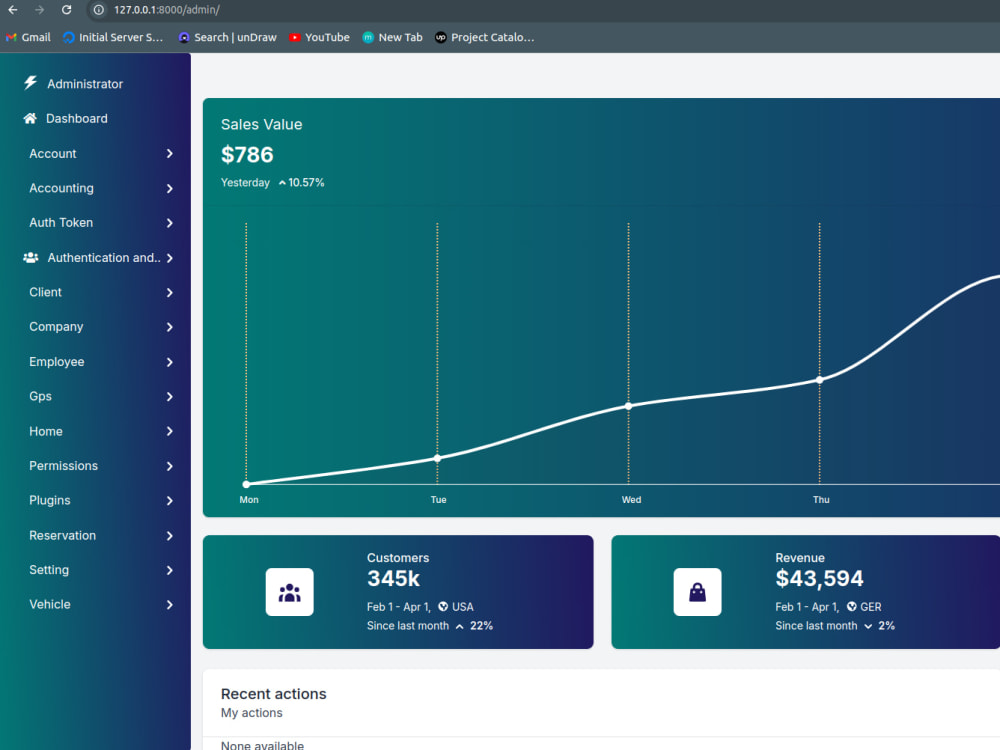The height and width of the screenshot is (750, 1000).
Task: Select Reservation in the sidebar
Action: 62,535
